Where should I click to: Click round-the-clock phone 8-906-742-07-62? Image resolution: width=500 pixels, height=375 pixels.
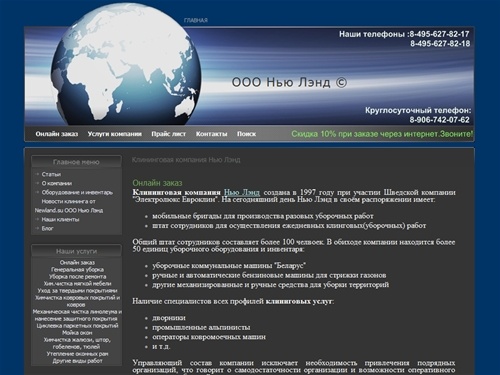pos(439,120)
